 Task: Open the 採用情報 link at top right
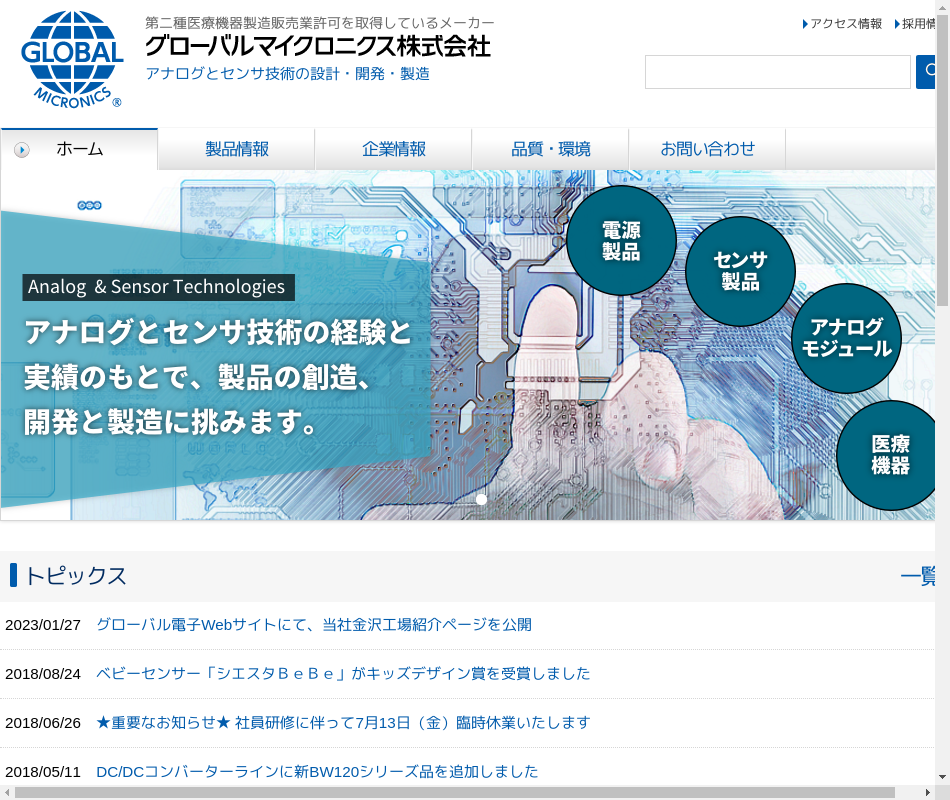point(916,24)
